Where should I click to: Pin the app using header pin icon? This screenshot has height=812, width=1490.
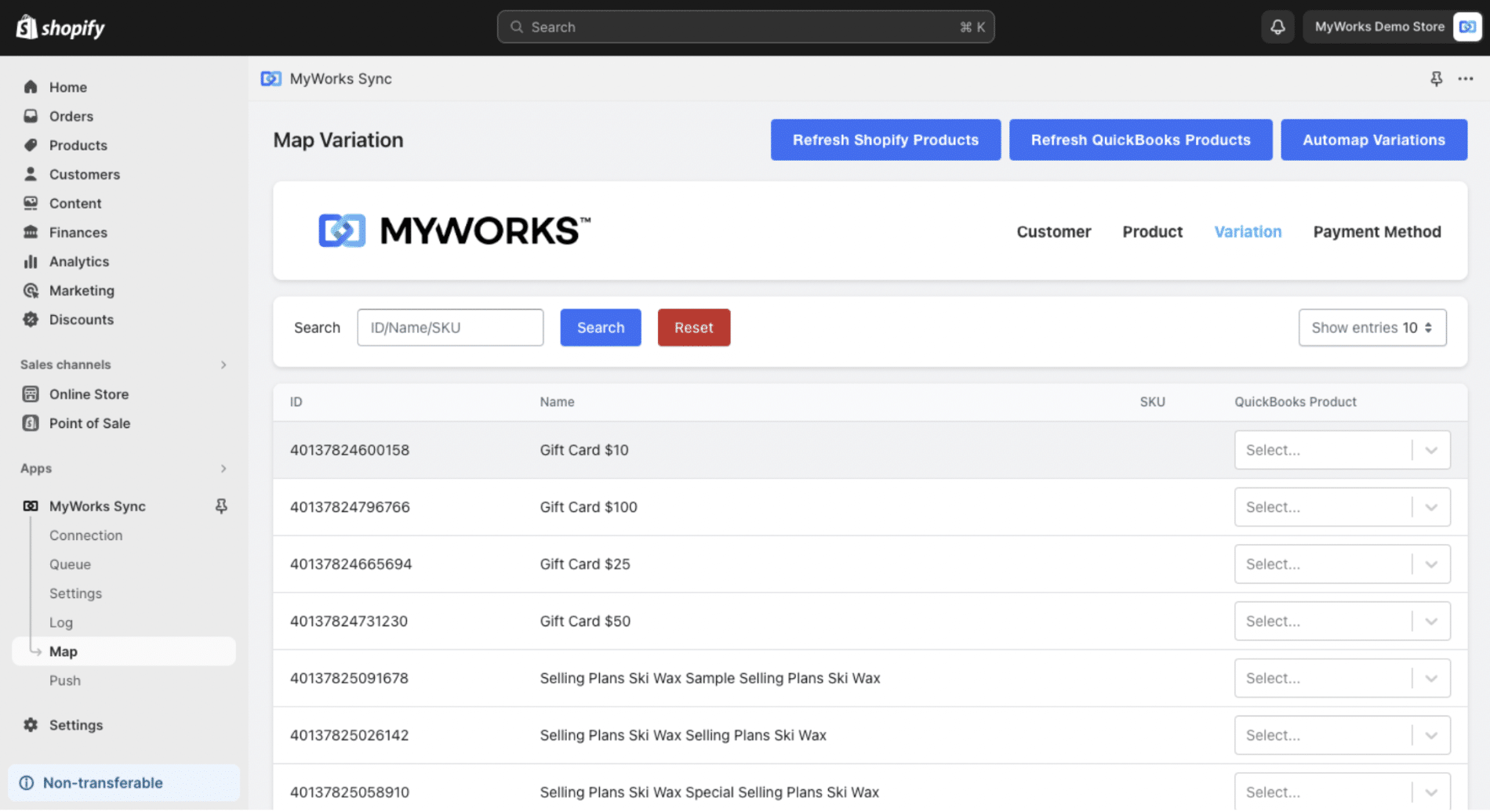click(1436, 78)
